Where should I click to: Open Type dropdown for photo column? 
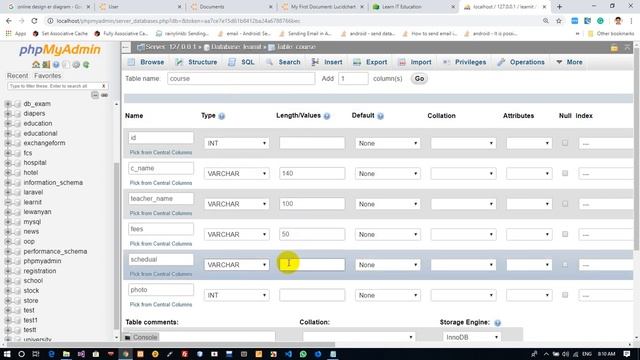[236, 295]
